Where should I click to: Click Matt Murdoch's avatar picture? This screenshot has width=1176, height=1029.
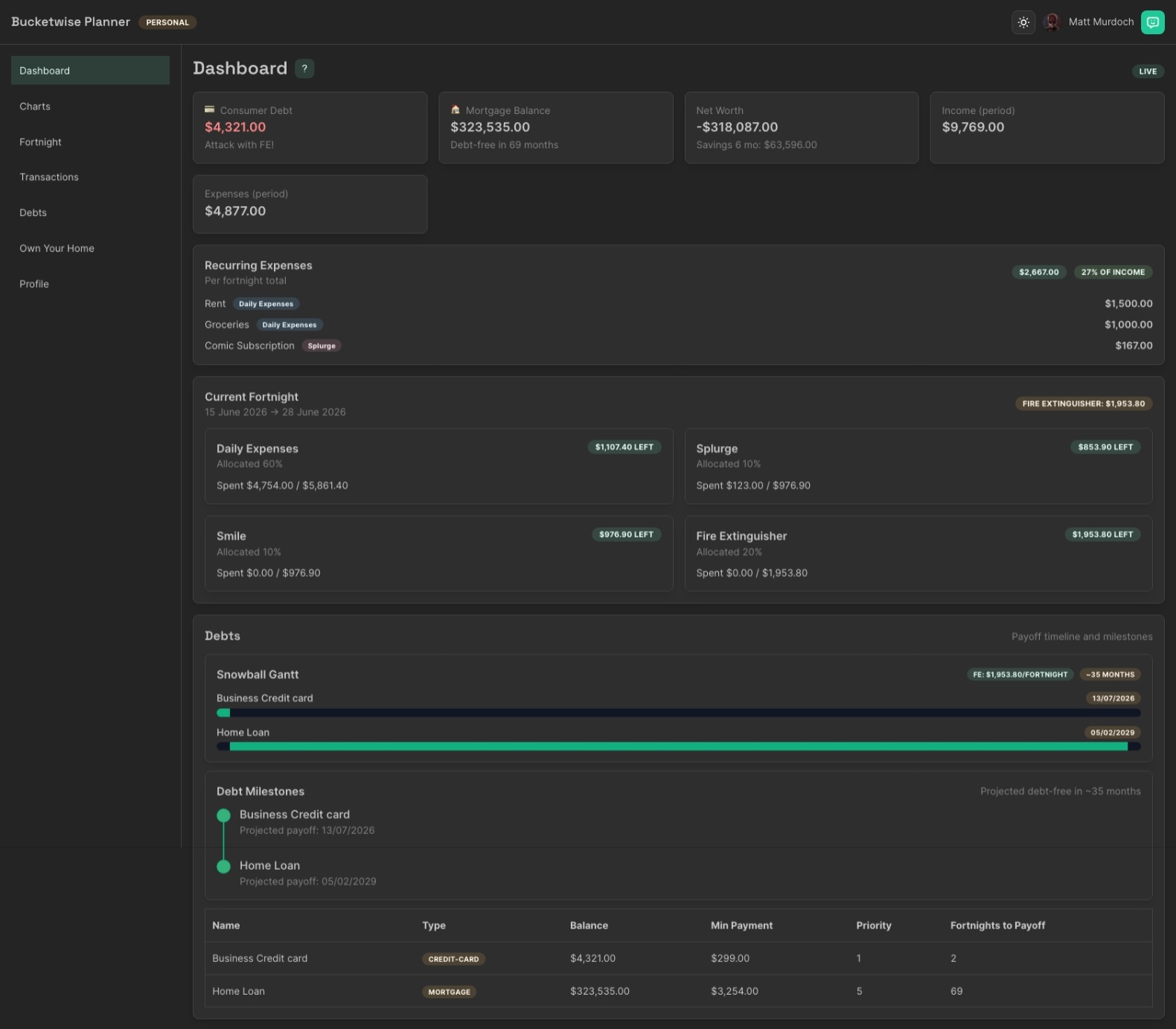1052,22
